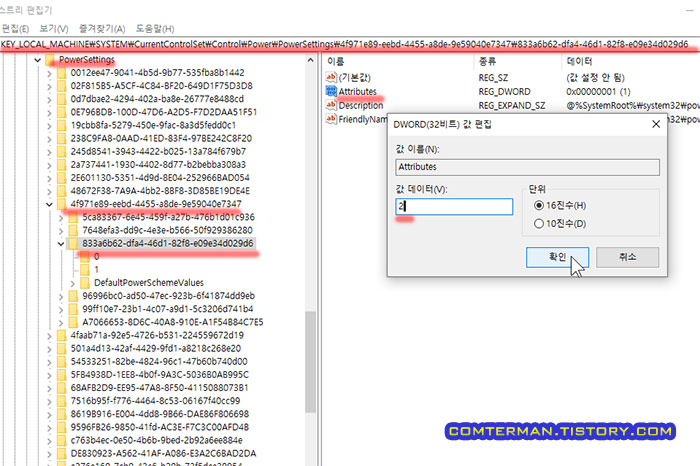This screenshot has width=700, height=466.
Task: Open the 편집(E) menu
Action: (x=15, y=29)
